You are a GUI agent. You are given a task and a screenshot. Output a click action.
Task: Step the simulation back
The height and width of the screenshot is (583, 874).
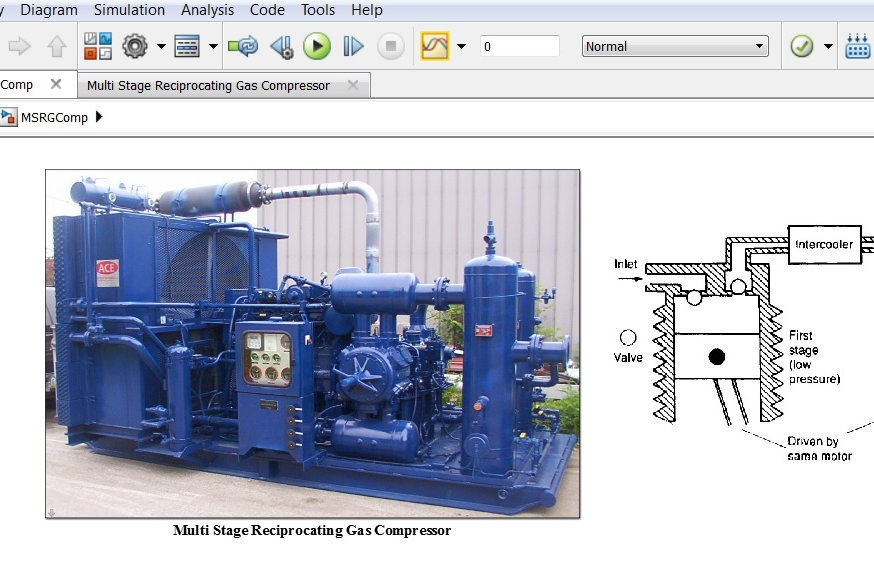pyautogui.click(x=281, y=46)
